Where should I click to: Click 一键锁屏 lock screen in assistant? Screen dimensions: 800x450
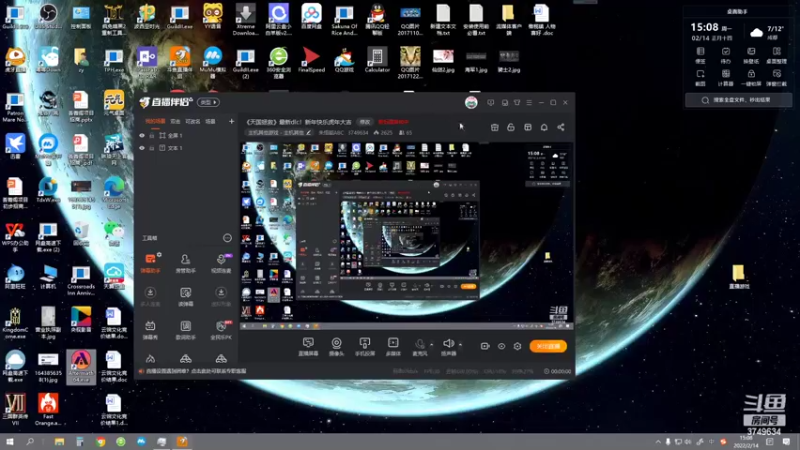pos(751,78)
